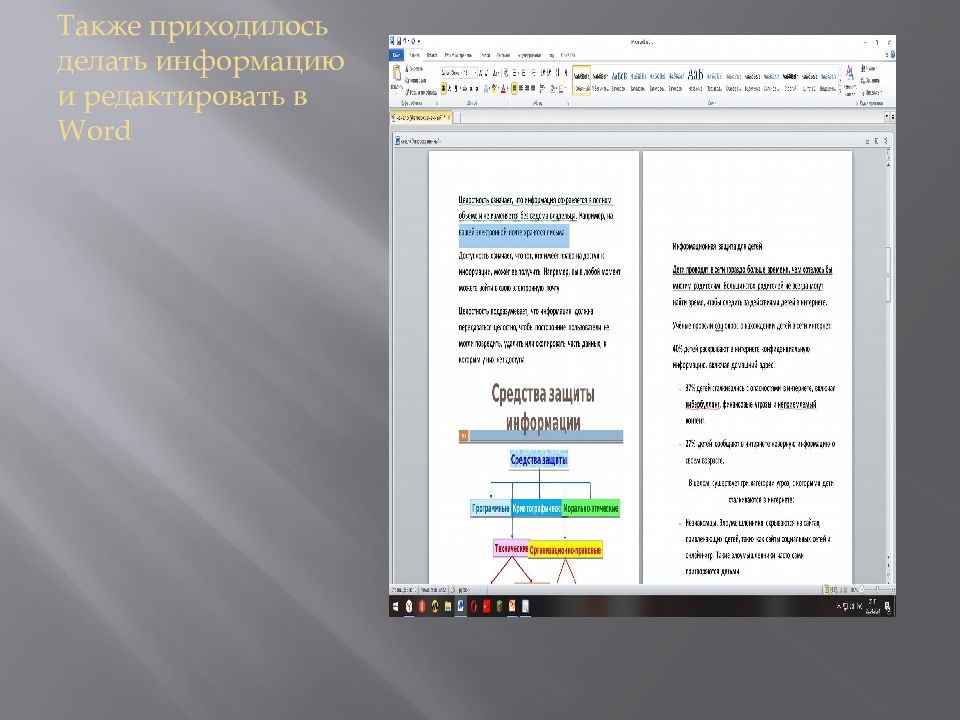This screenshot has width=960, height=720.
Task: Select the open document tab below the ribbon
Action: click(x=420, y=117)
